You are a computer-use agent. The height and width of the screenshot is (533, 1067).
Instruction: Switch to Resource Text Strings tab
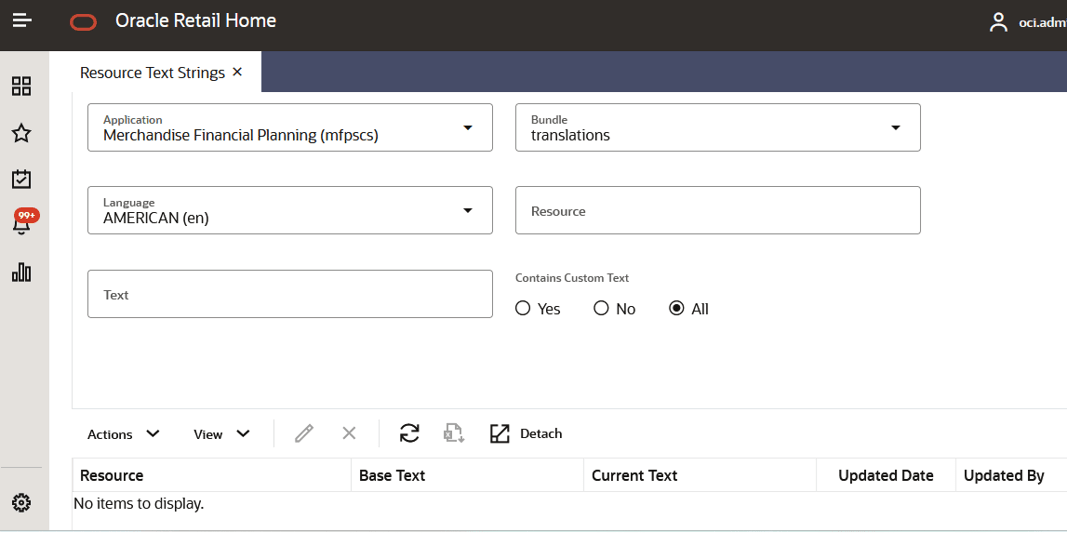coord(152,73)
